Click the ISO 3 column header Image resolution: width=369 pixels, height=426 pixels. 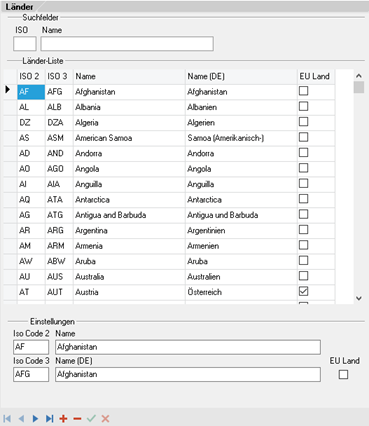click(59, 76)
